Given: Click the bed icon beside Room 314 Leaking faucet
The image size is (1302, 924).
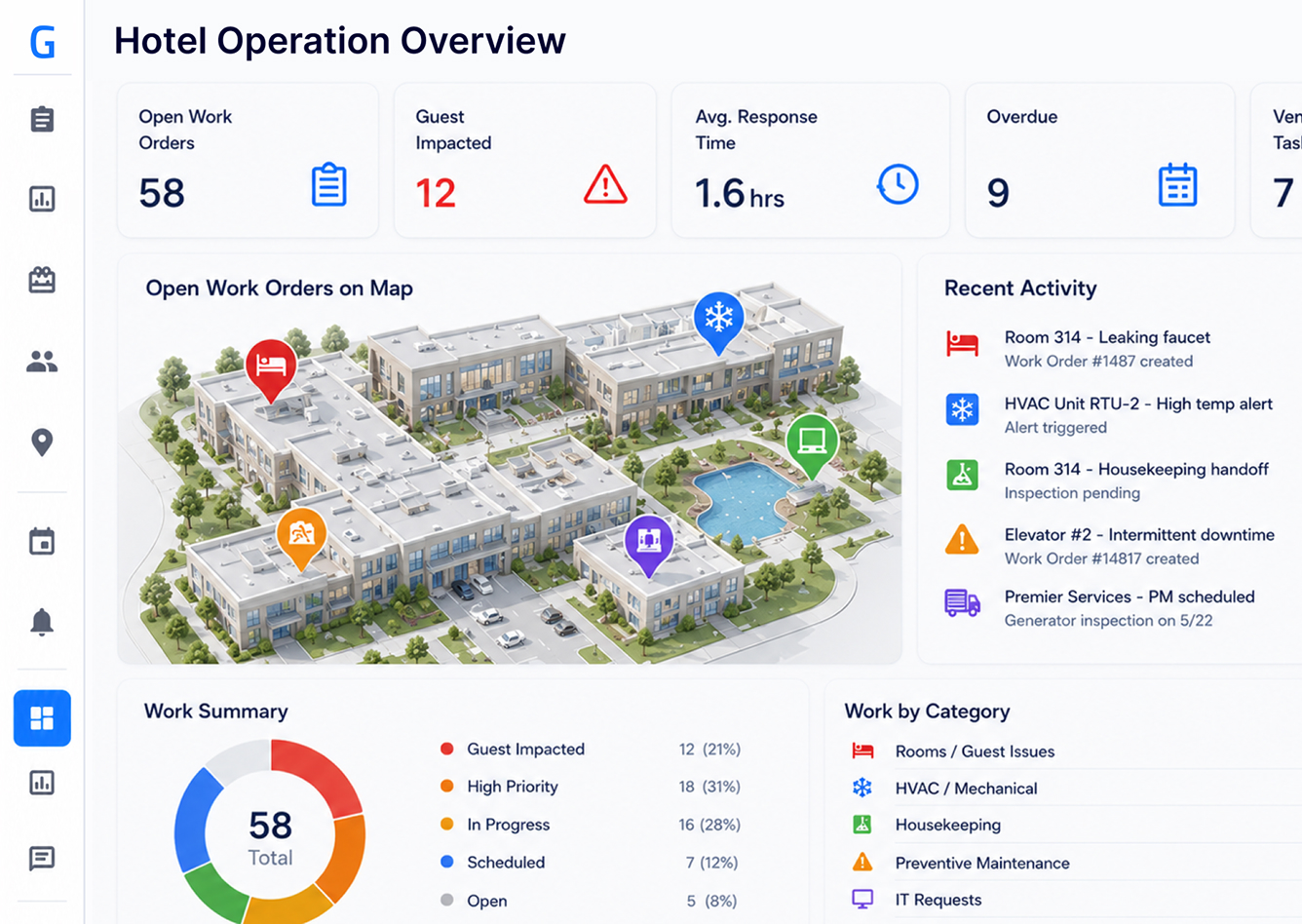Looking at the screenshot, I should (962, 344).
